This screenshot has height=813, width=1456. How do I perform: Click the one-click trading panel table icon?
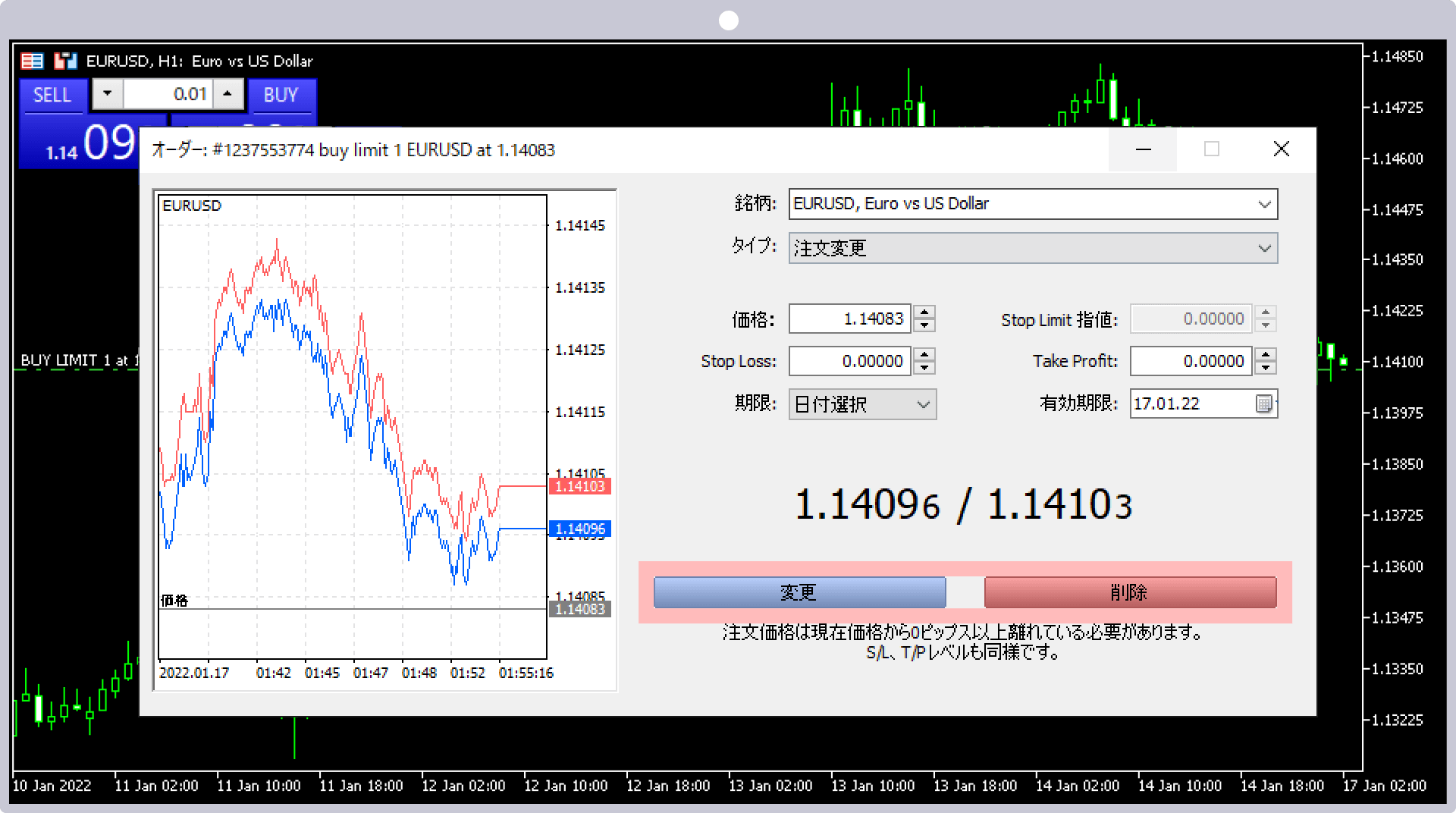pos(32,61)
